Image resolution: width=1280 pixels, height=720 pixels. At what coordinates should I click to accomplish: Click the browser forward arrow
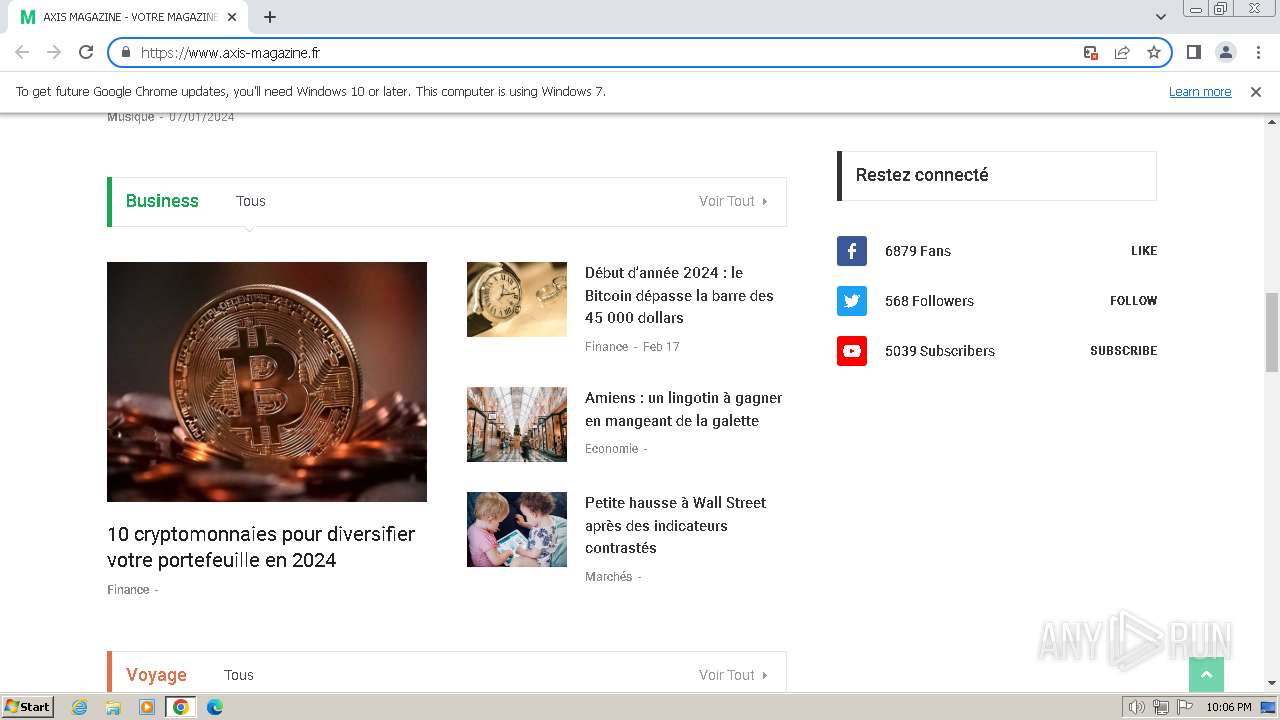54,52
